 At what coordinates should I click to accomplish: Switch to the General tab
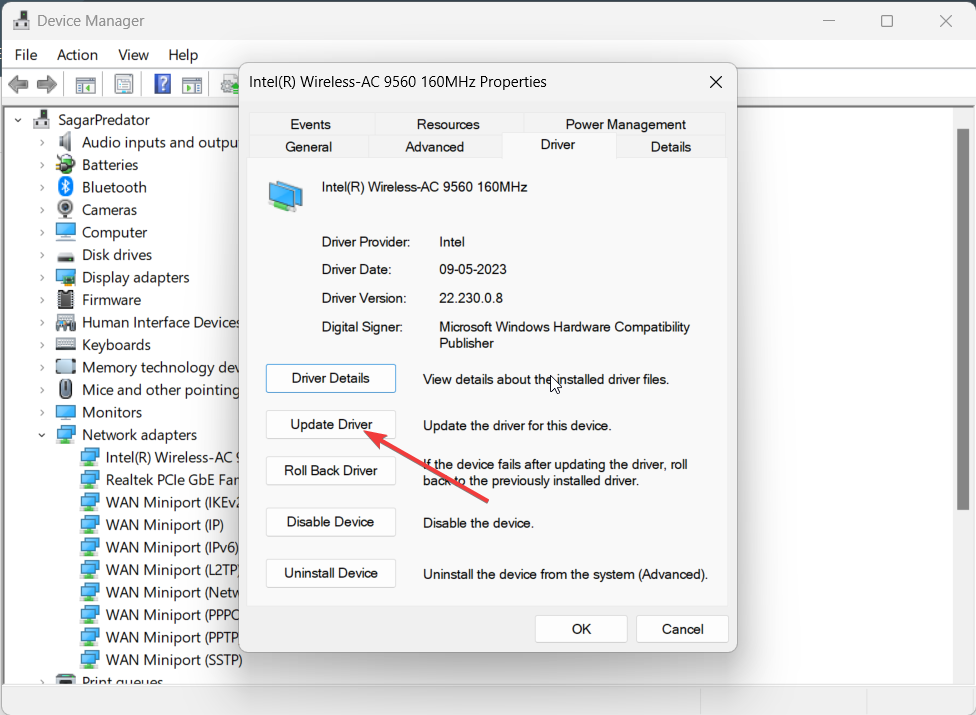point(308,146)
